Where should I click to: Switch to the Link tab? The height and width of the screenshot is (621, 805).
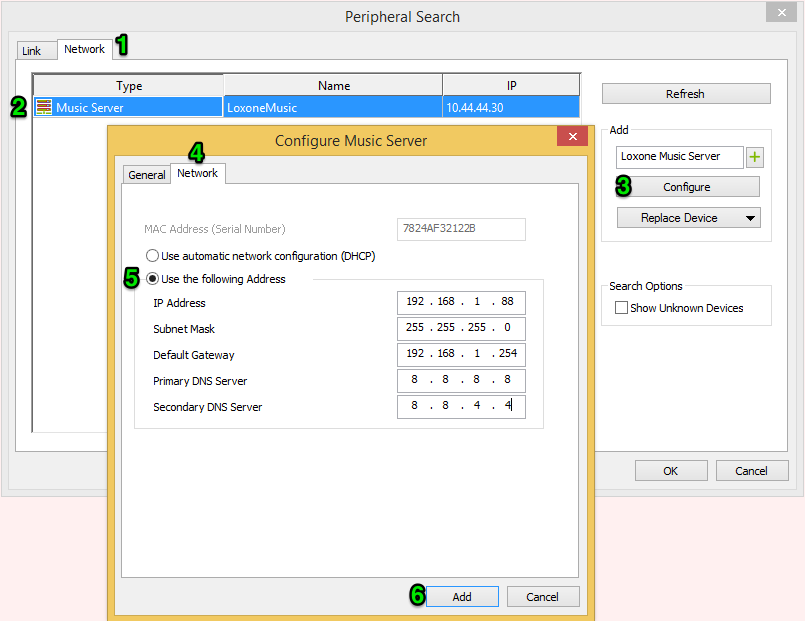[32, 51]
